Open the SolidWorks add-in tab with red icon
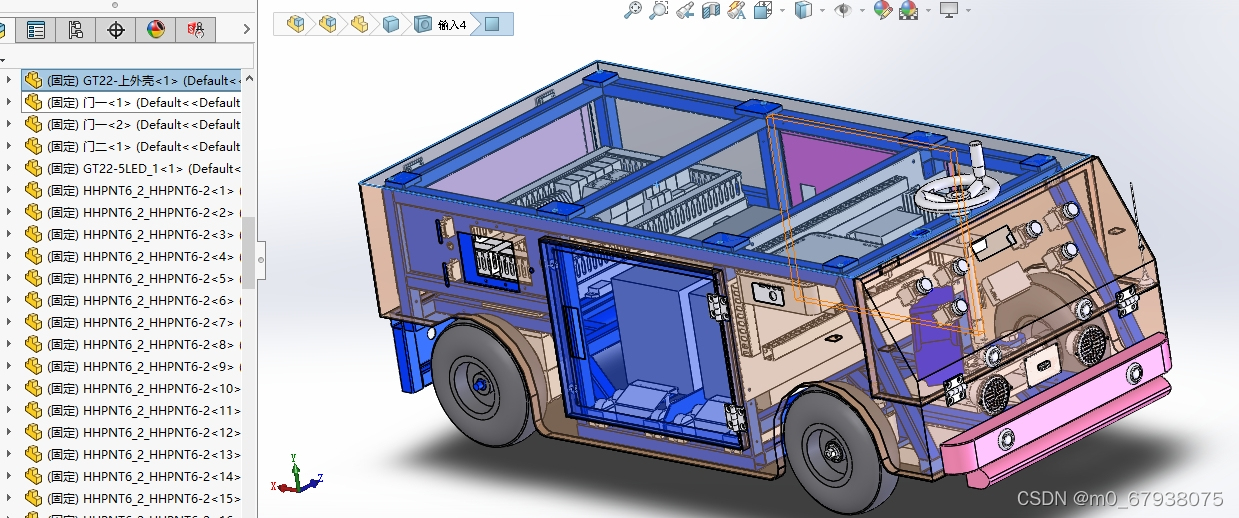The image size is (1239, 518). click(x=195, y=30)
